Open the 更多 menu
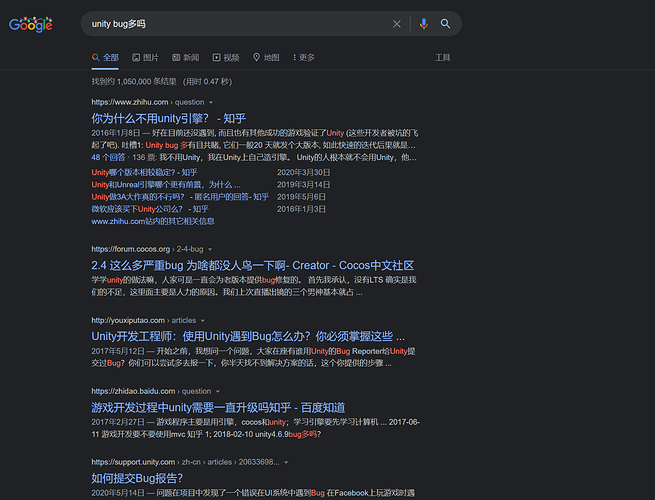This screenshot has width=655, height=500. (x=304, y=58)
